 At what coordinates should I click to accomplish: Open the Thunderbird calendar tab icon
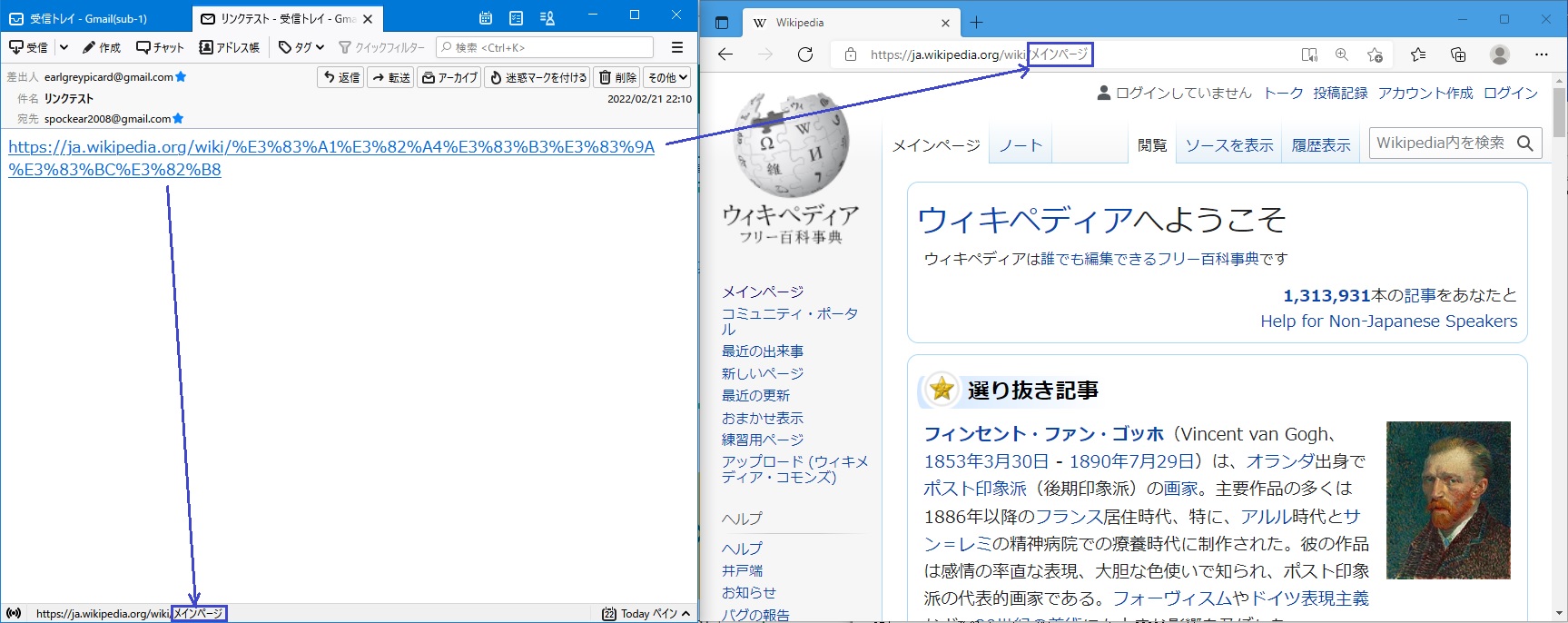click(486, 17)
